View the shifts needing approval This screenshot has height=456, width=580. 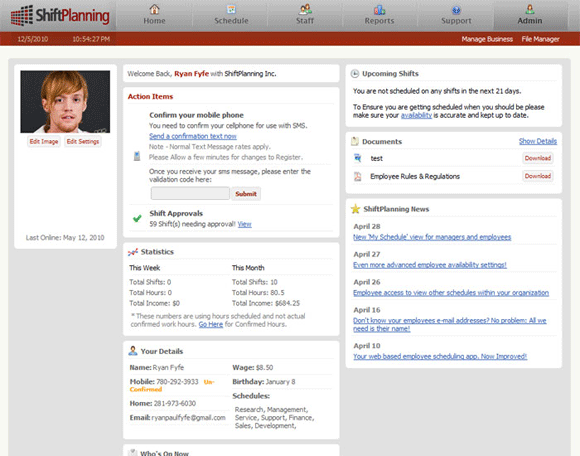click(x=245, y=224)
